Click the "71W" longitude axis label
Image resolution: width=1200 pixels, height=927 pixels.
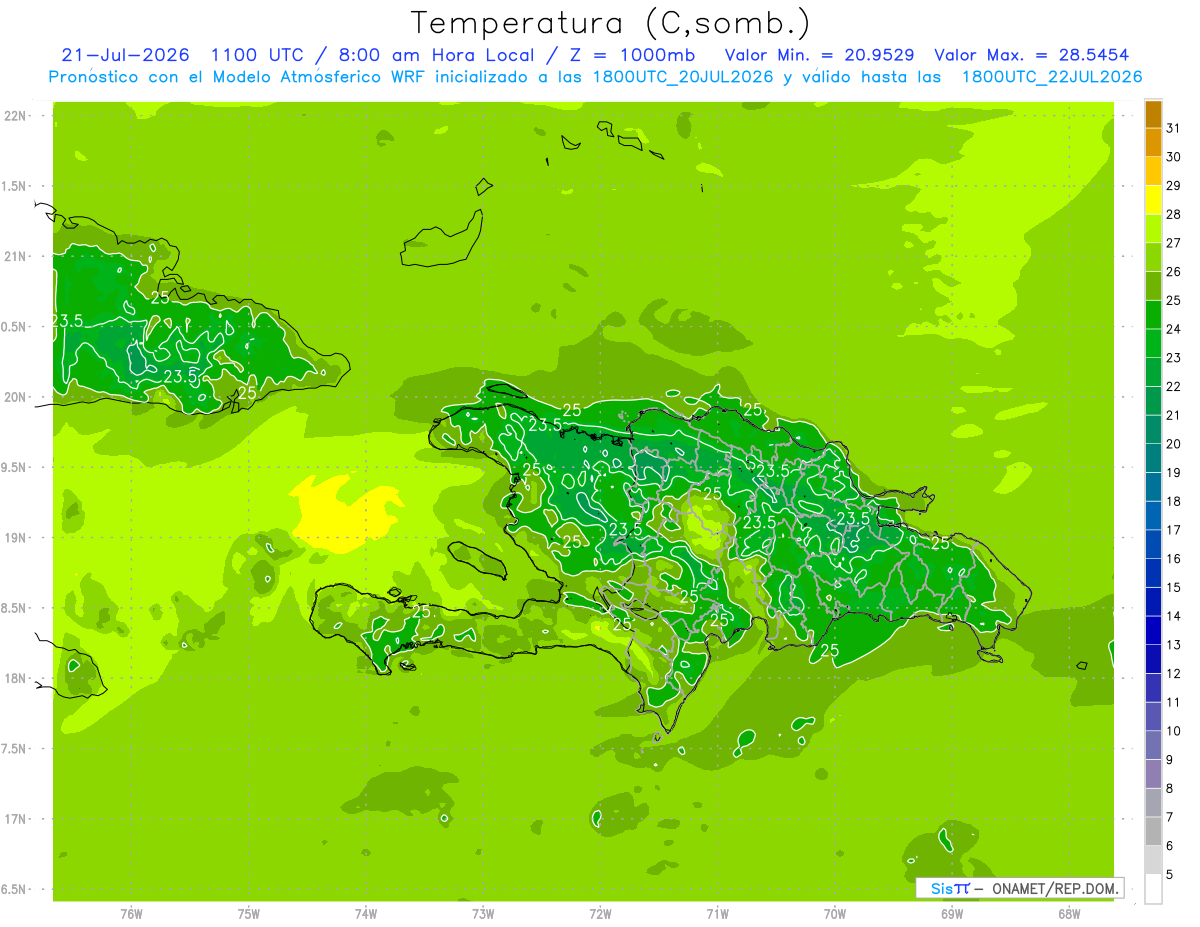717,914
